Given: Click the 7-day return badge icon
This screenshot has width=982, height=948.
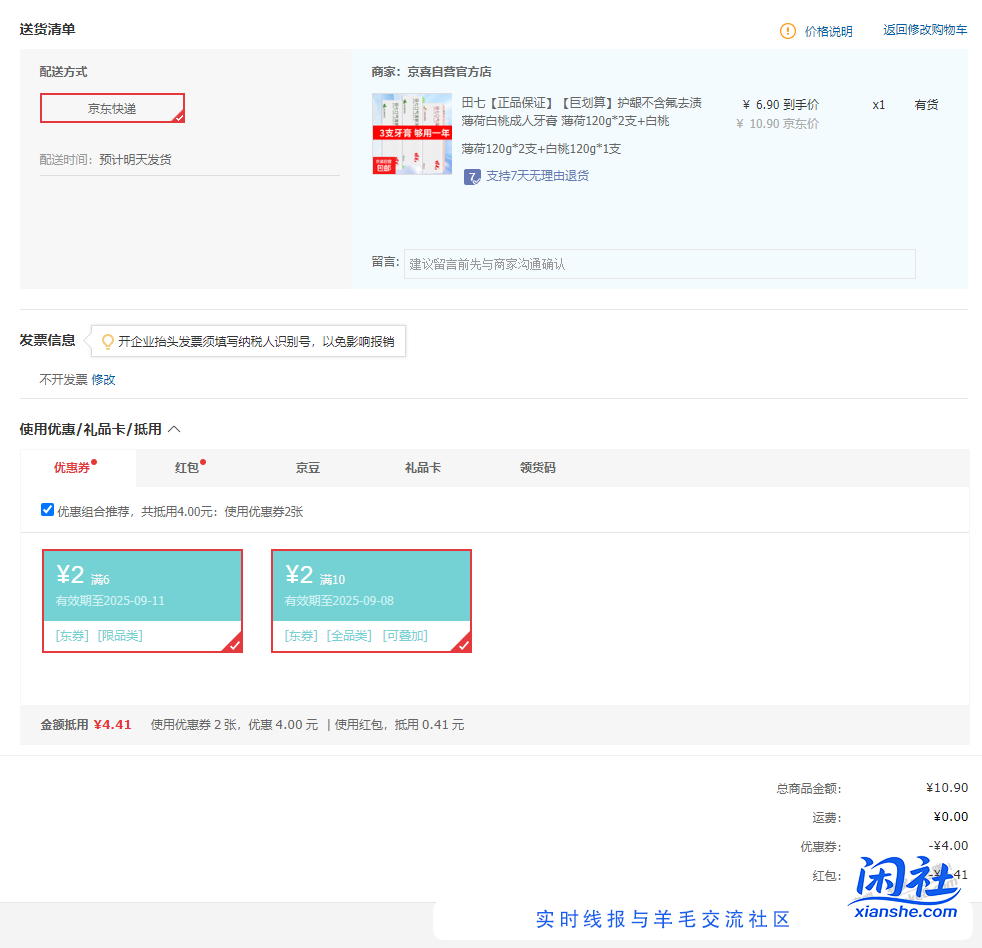Looking at the screenshot, I should 472,176.
